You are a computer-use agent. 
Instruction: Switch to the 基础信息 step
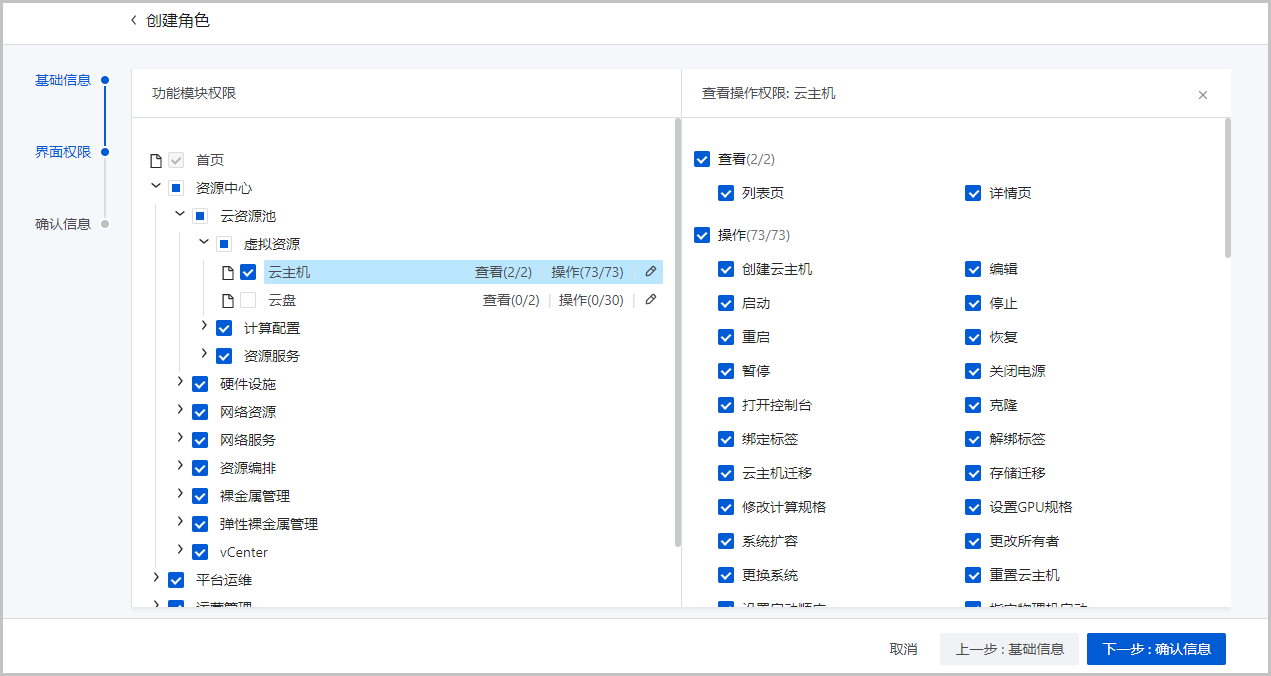(62, 79)
